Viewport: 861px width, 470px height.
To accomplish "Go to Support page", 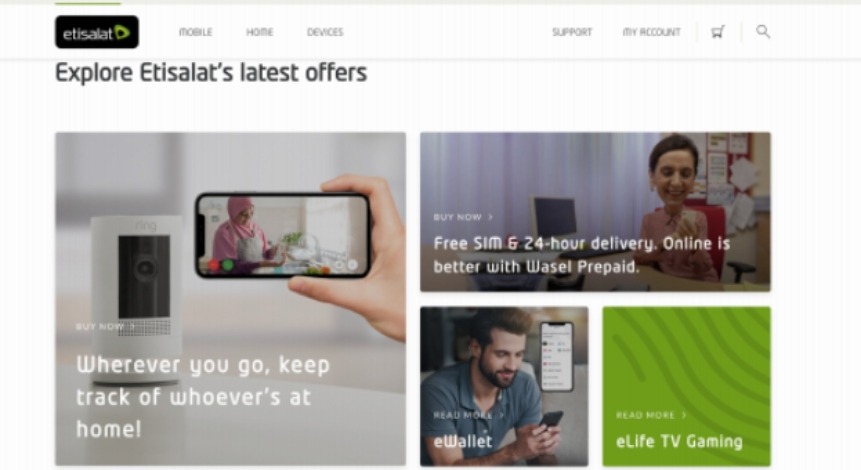I will pyautogui.click(x=572, y=32).
